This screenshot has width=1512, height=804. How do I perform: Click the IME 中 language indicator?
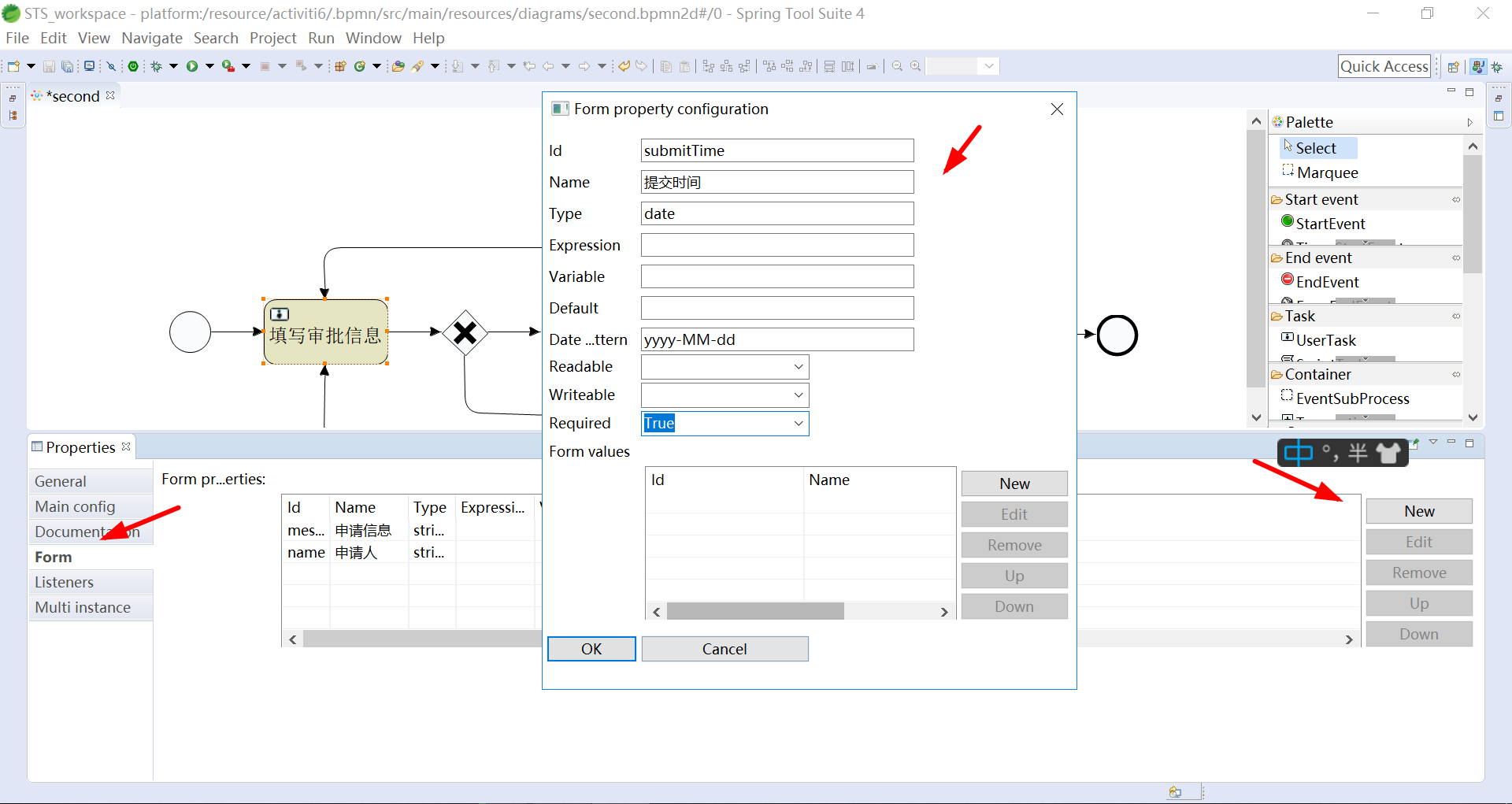[1298, 453]
